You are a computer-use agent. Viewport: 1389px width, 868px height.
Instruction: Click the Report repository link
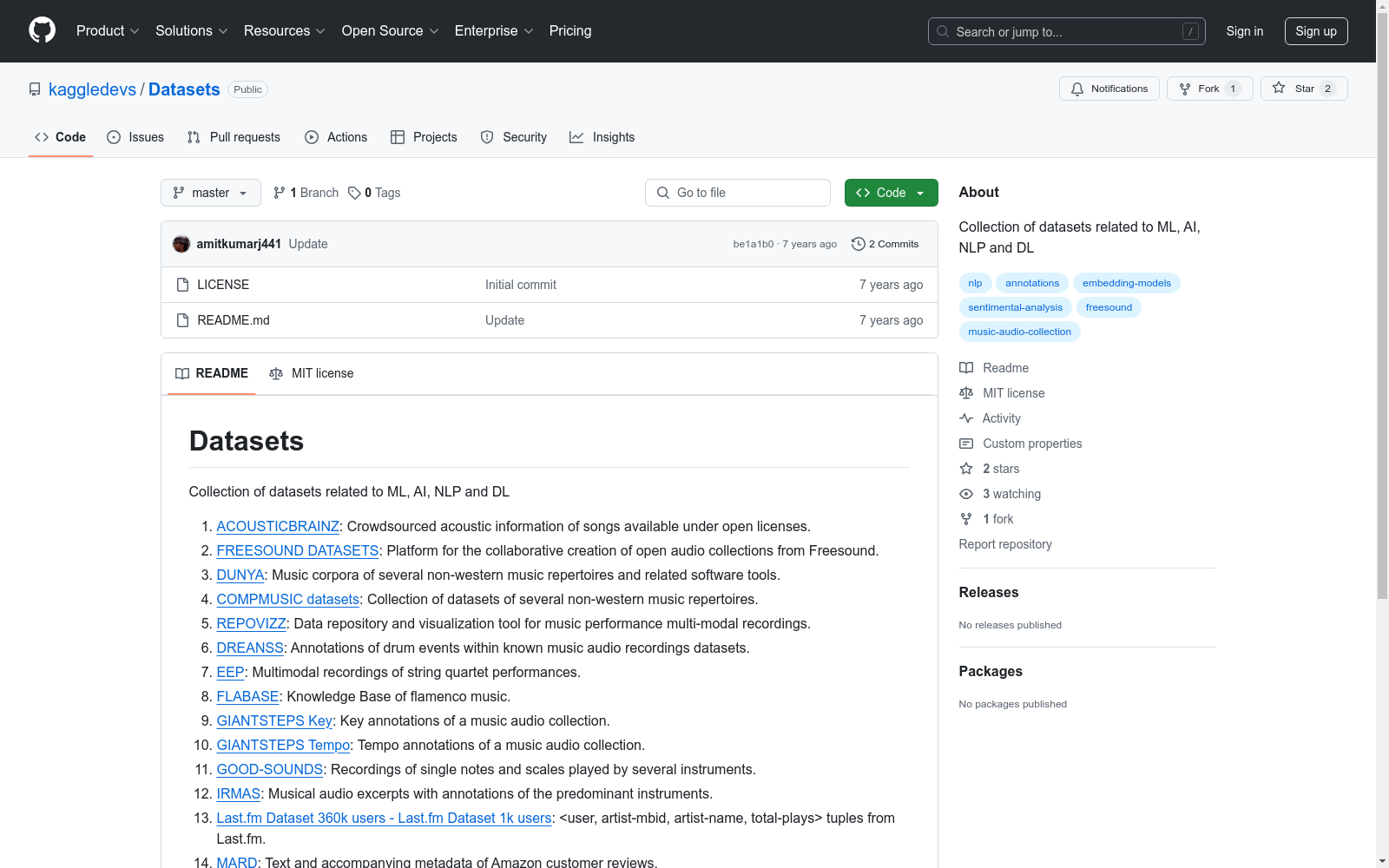(1005, 544)
